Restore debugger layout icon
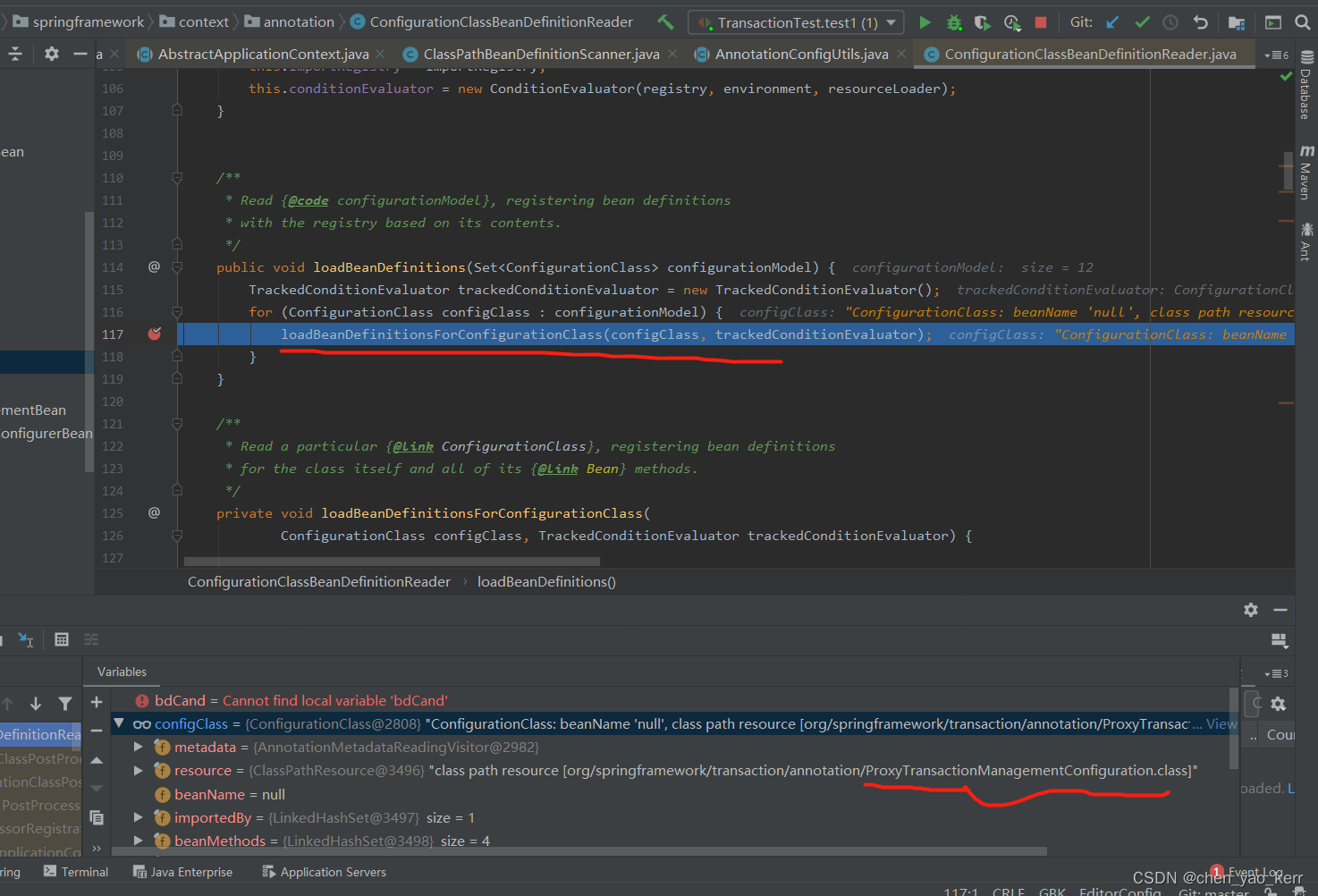 1280,640
